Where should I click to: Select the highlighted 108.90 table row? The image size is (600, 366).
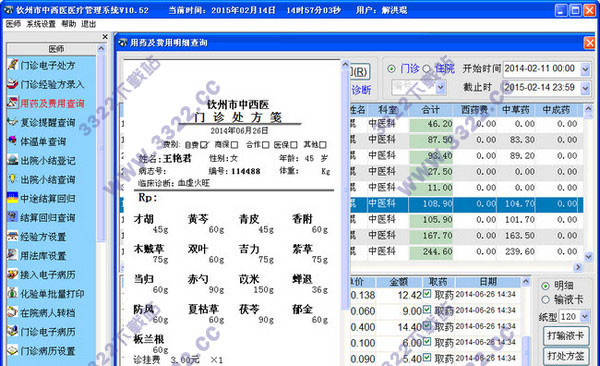coord(466,204)
